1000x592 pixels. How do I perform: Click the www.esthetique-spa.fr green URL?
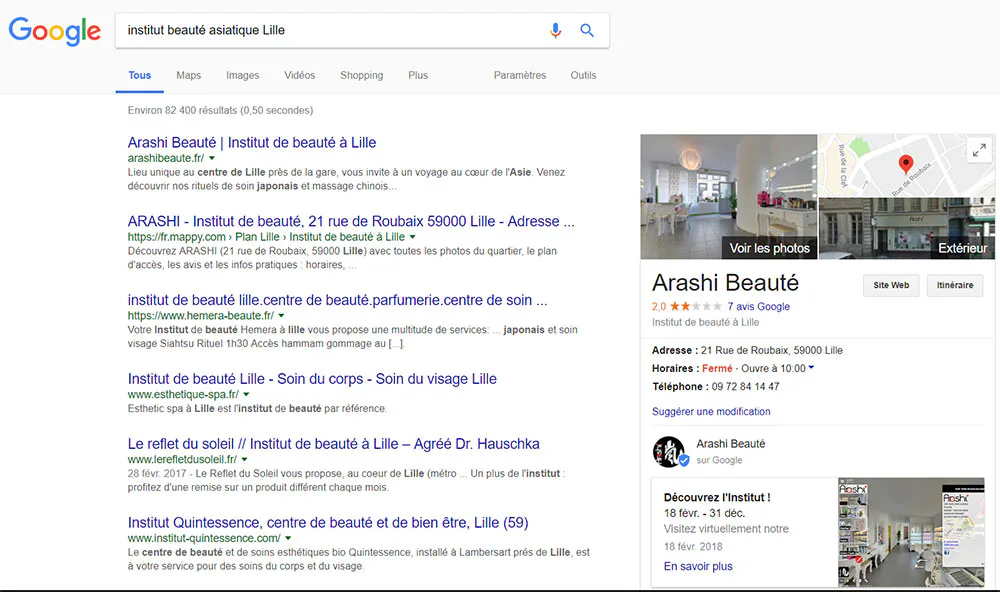(x=183, y=395)
